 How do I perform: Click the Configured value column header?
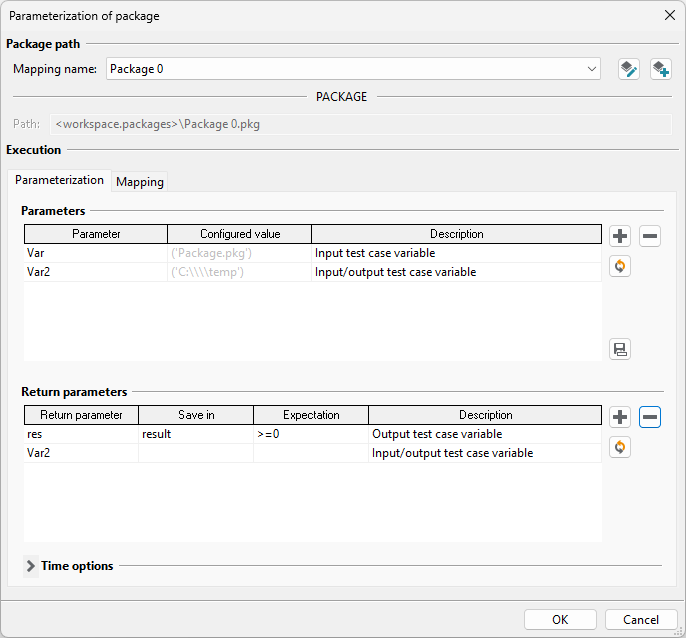coord(240,234)
